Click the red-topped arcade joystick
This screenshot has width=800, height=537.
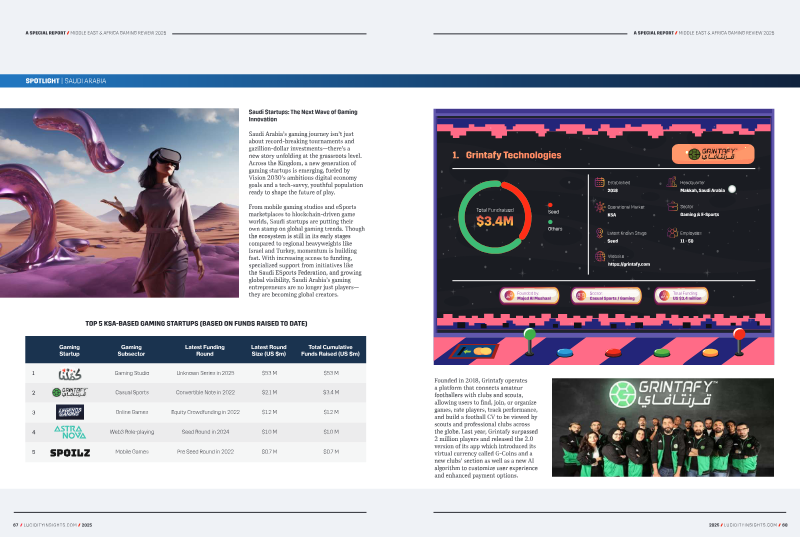739,342
